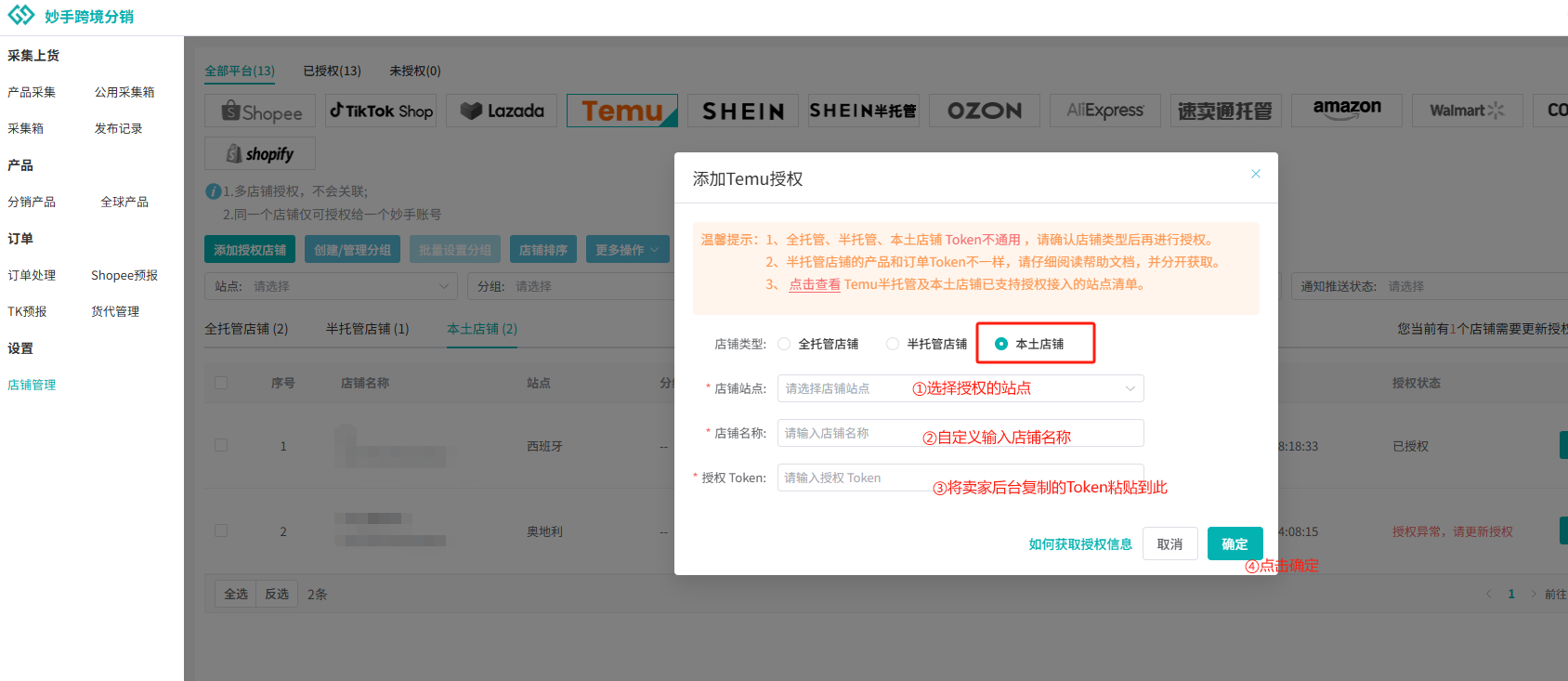Select the AliExpress platform logo

pyautogui.click(x=1105, y=111)
